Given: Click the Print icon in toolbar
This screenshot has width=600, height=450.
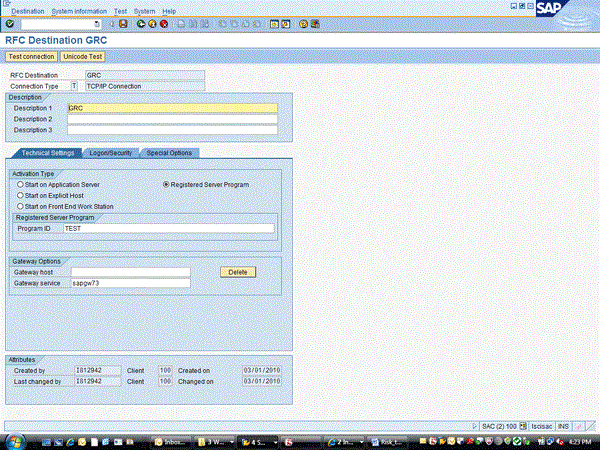Looking at the screenshot, I should (x=178, y=23).
